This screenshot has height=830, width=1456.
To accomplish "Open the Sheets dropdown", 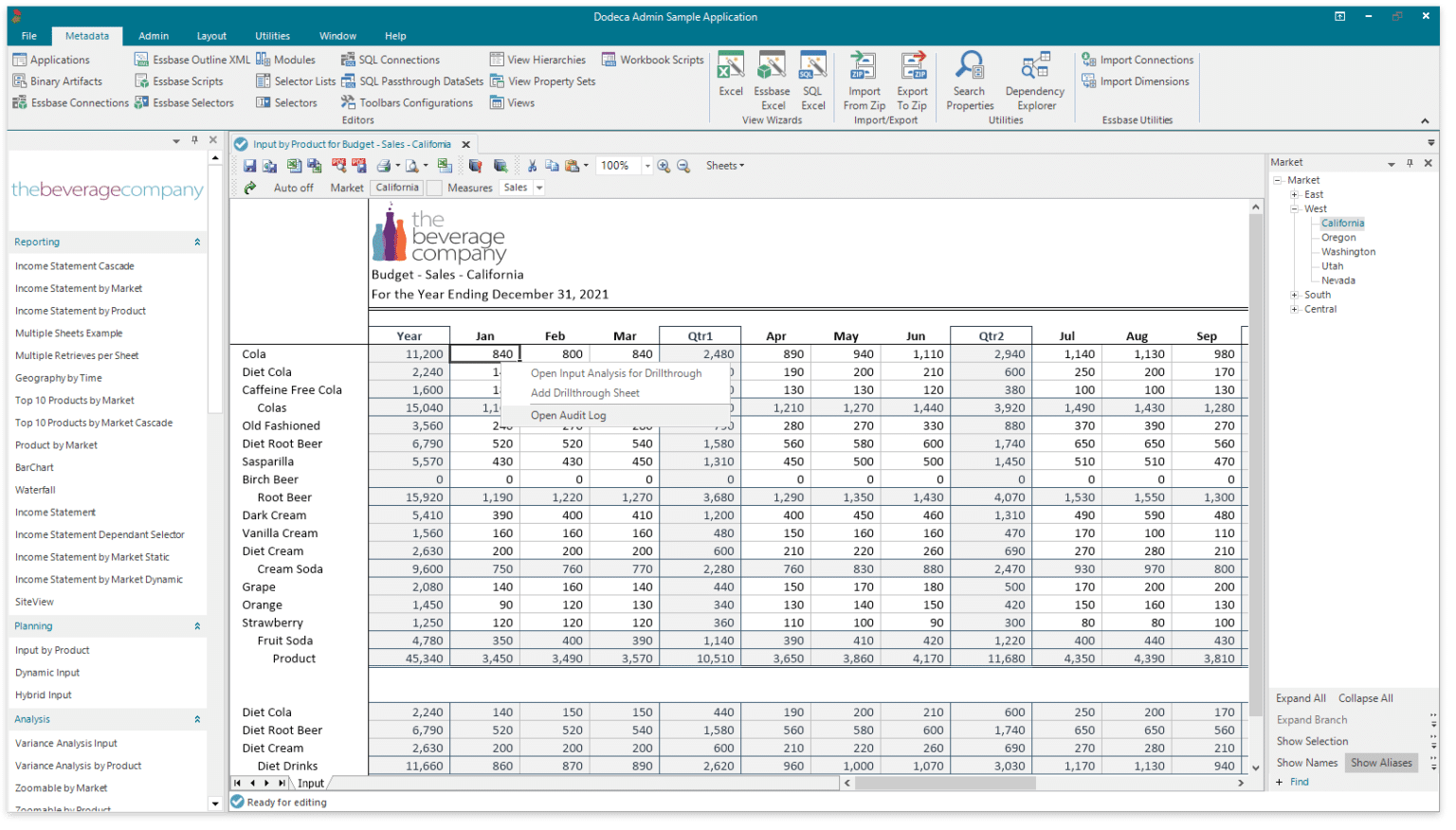I will tap(723, 165).
